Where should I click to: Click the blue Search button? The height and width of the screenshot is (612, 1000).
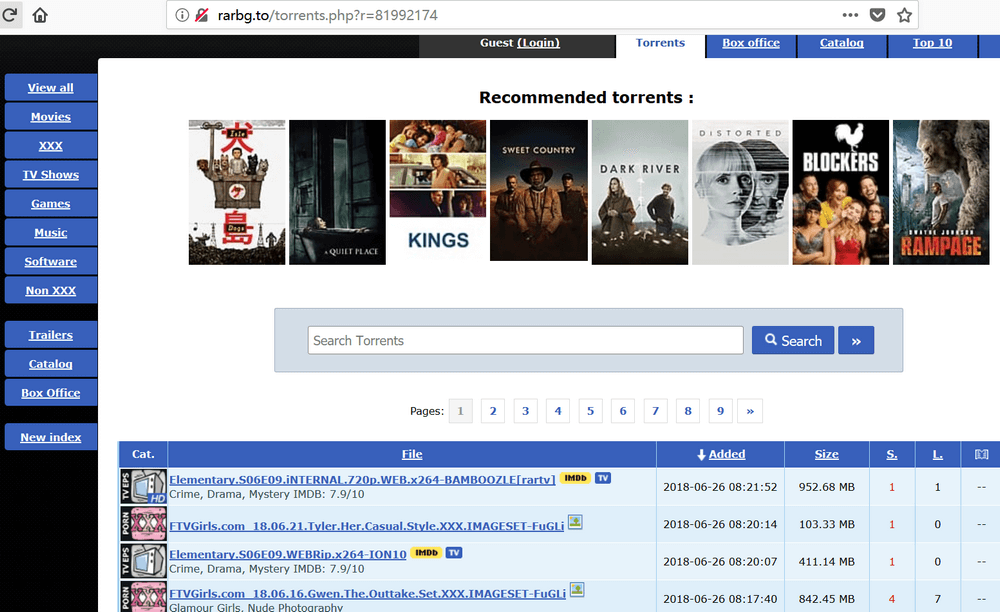(x=793, y=340)
